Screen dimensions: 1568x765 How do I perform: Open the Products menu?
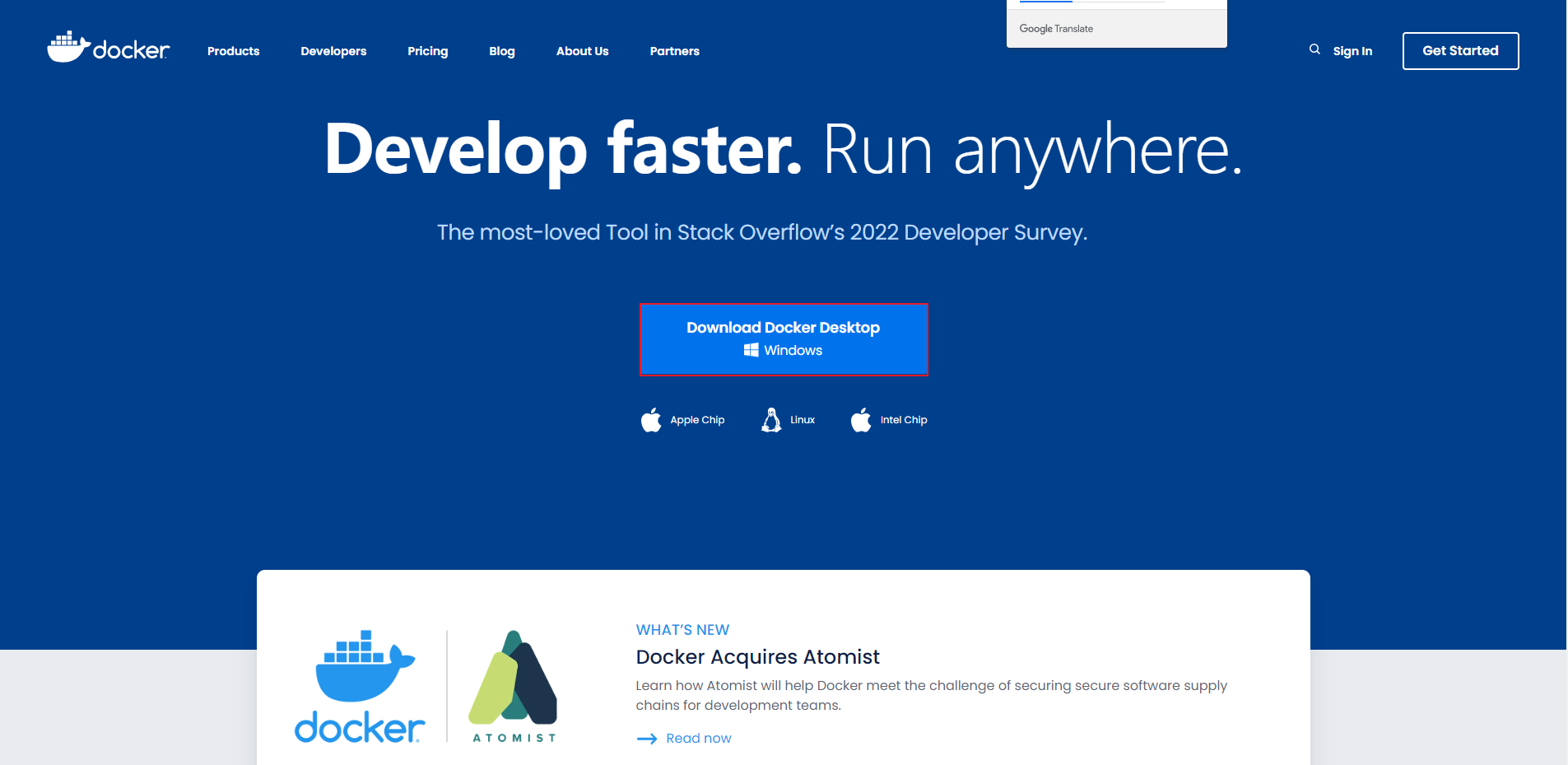[x=234, y=51]
